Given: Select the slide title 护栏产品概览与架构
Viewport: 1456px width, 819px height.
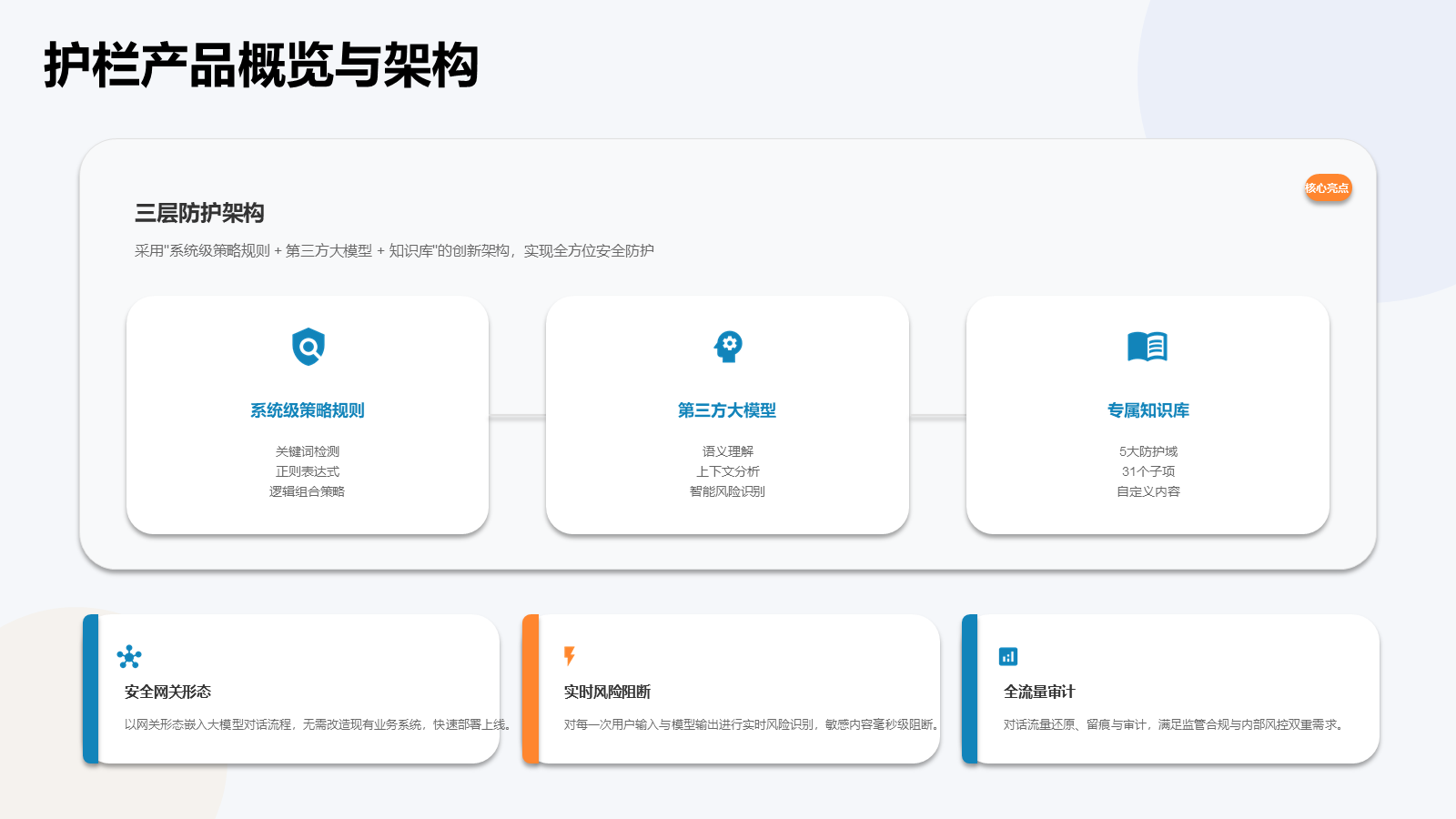Looking at the screenshot, I should click(261, 66).
